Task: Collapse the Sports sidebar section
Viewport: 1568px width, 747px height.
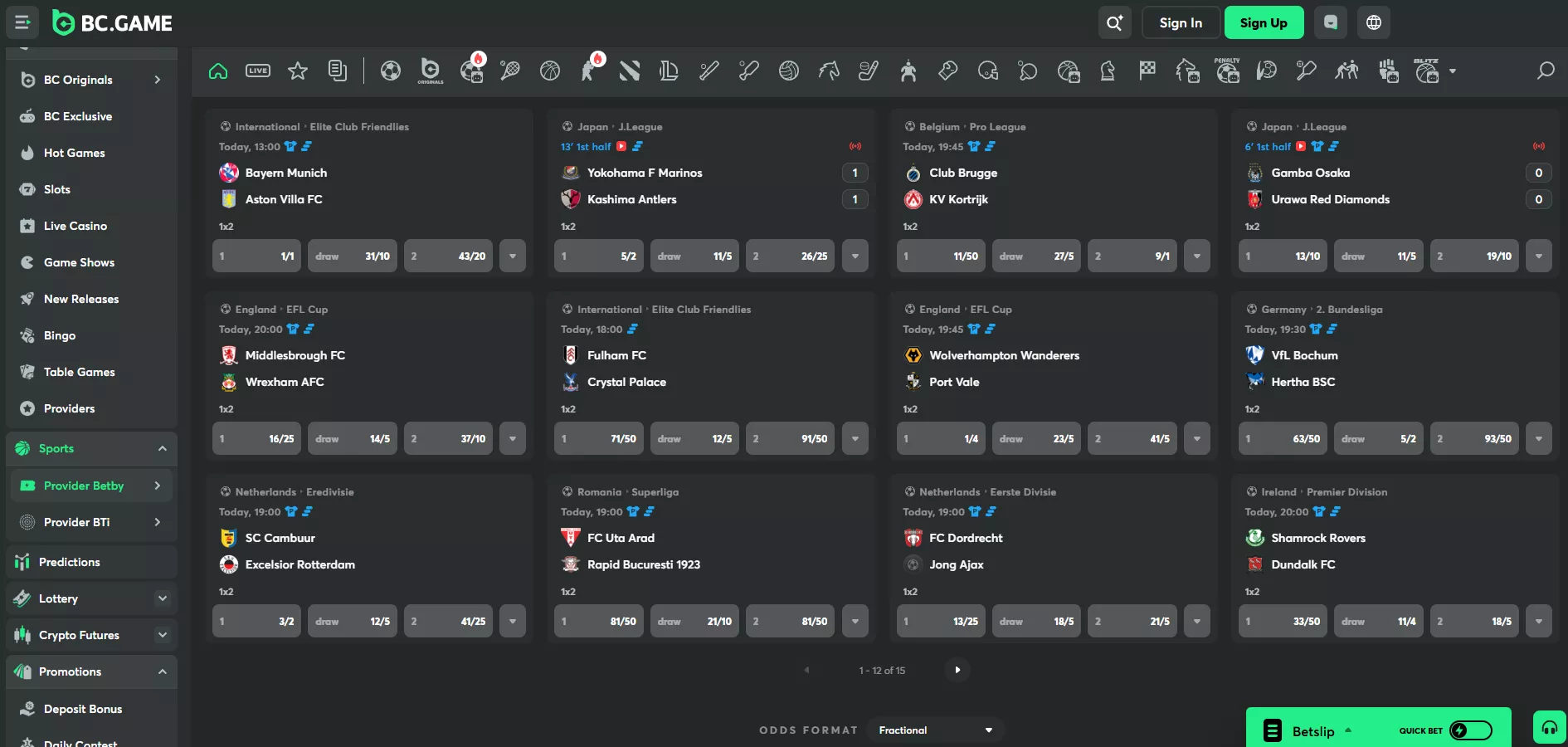Action: 163,449
